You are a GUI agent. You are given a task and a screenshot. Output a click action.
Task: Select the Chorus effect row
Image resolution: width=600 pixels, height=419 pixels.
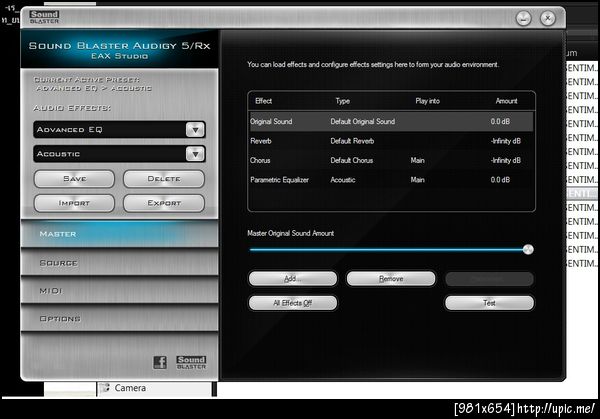[x=391, y=160]
